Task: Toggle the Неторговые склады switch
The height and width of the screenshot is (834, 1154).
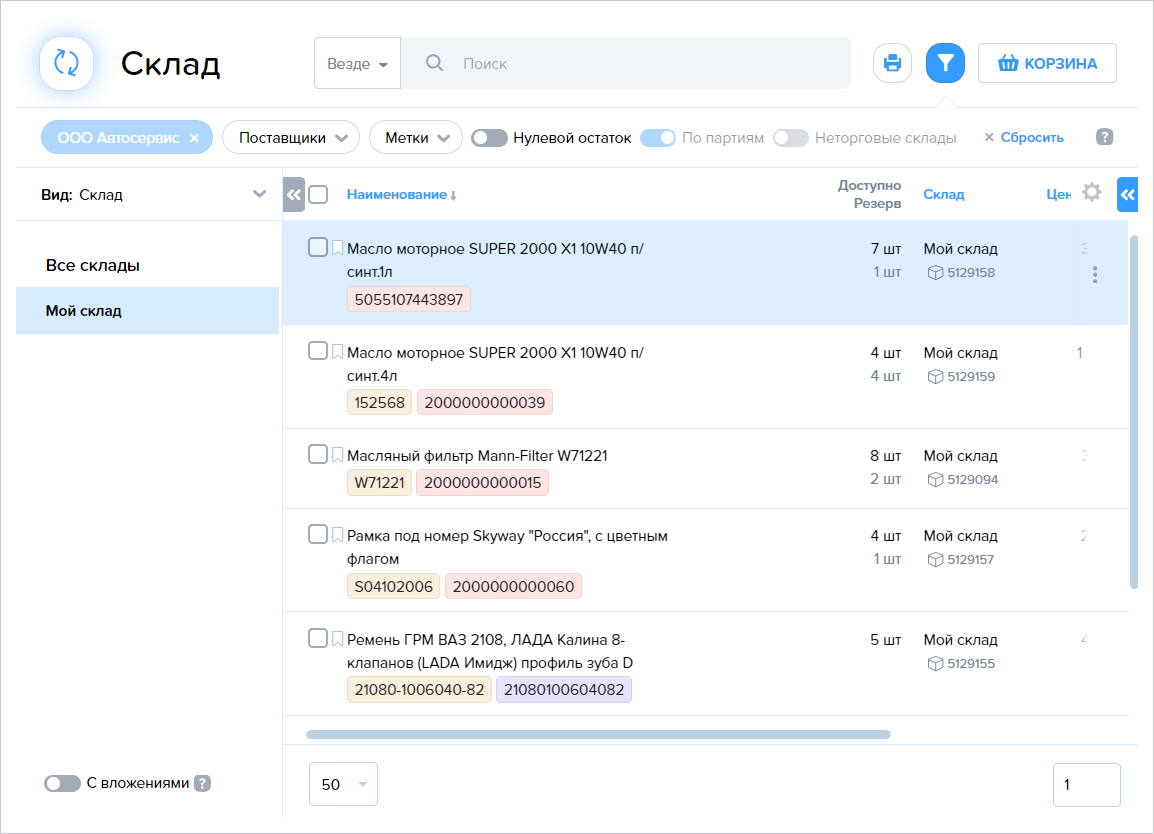Action: point(790,138)
